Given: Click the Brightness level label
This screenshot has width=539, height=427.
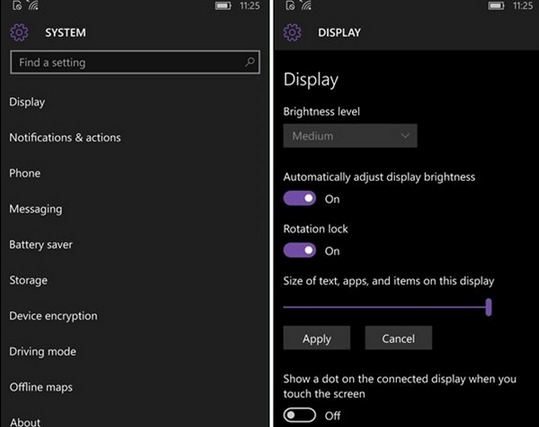Looking at the screenshot, I should [x=321, y=111].
